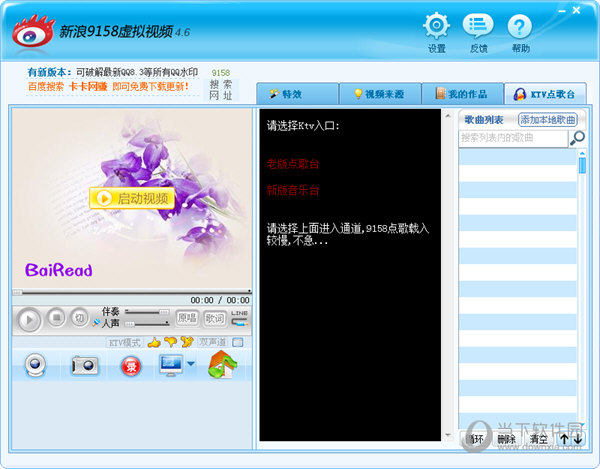Click the thumbs-down boo icon
The height and width of the screenshot is (469, 600).
pyautogui.click(x=170, y=342)
